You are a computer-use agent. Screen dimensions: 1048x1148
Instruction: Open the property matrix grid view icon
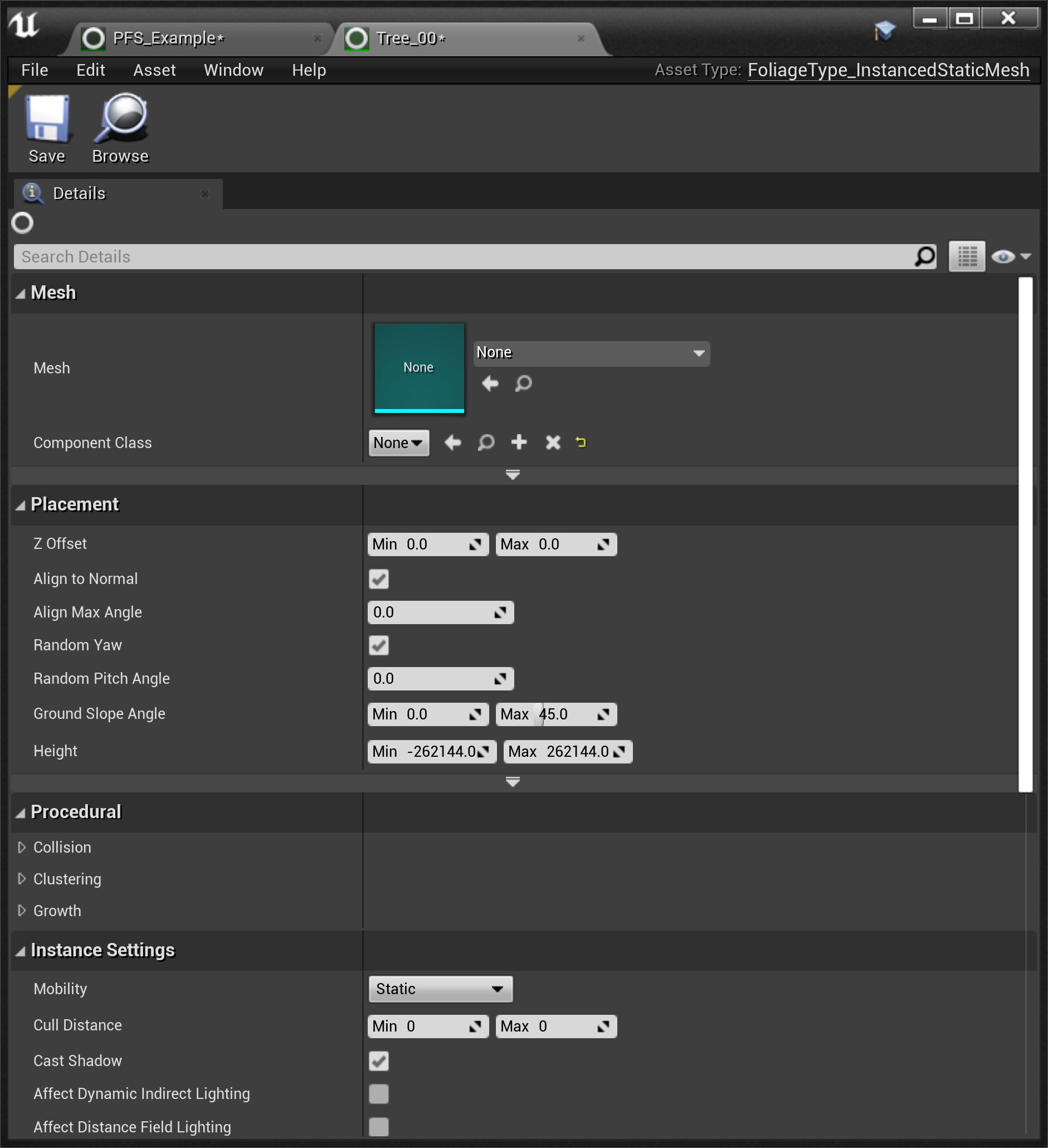click(966, 257)
